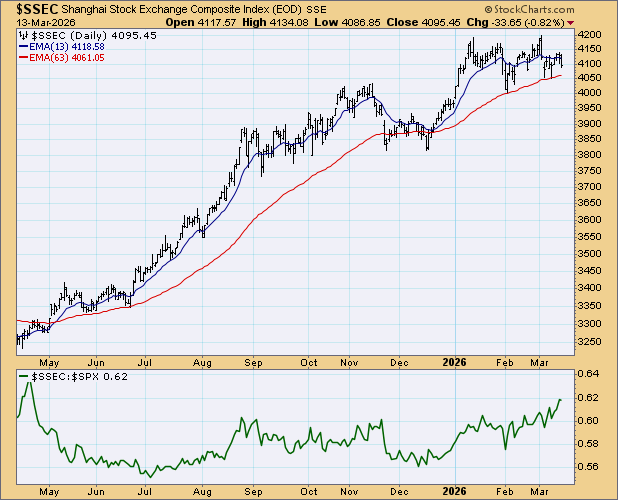The image size is (618, 500).
Task: Click the 0.64 ratio level on lower axis
Action: click(590, 375)
